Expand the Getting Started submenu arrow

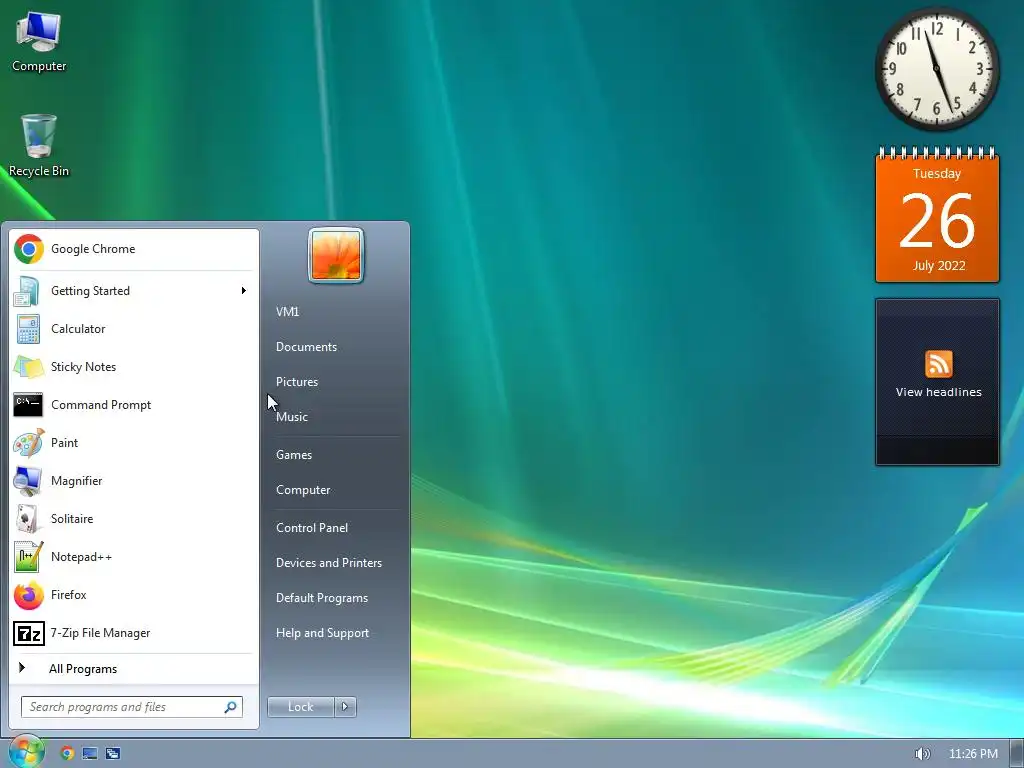coord(244,291)
